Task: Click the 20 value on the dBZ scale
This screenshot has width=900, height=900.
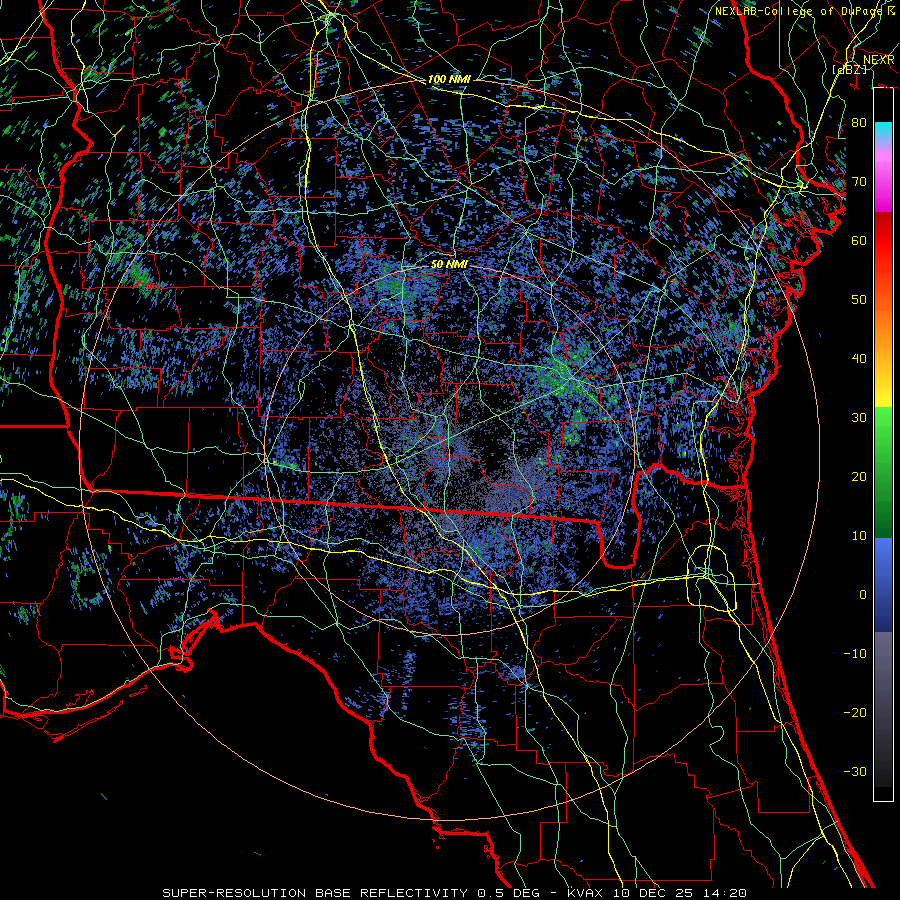Action: [x=859, y=476]
